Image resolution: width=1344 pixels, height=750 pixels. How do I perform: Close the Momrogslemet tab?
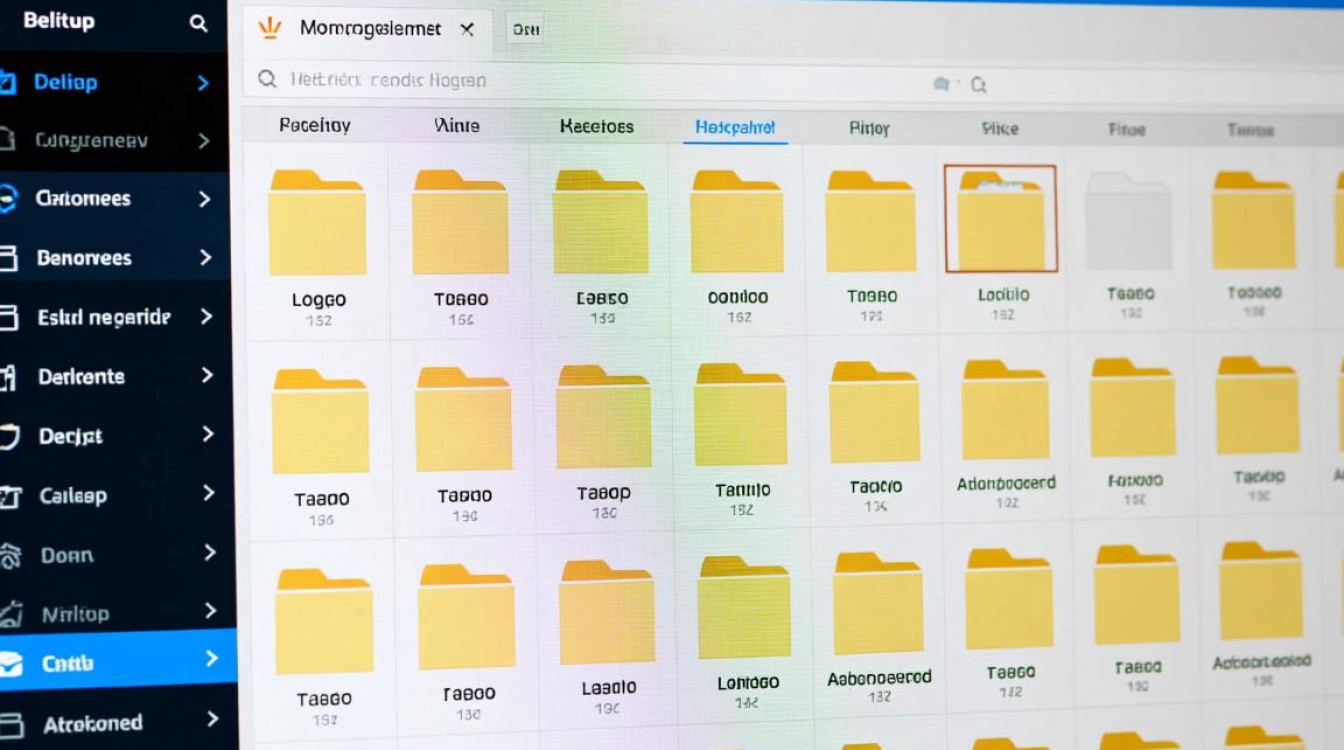point(466,29)
